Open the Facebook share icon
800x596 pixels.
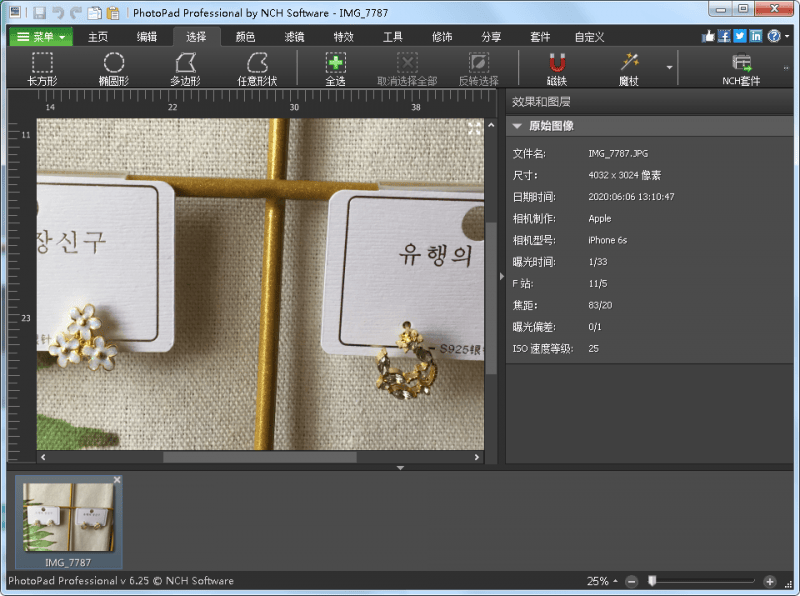(723, 34)
